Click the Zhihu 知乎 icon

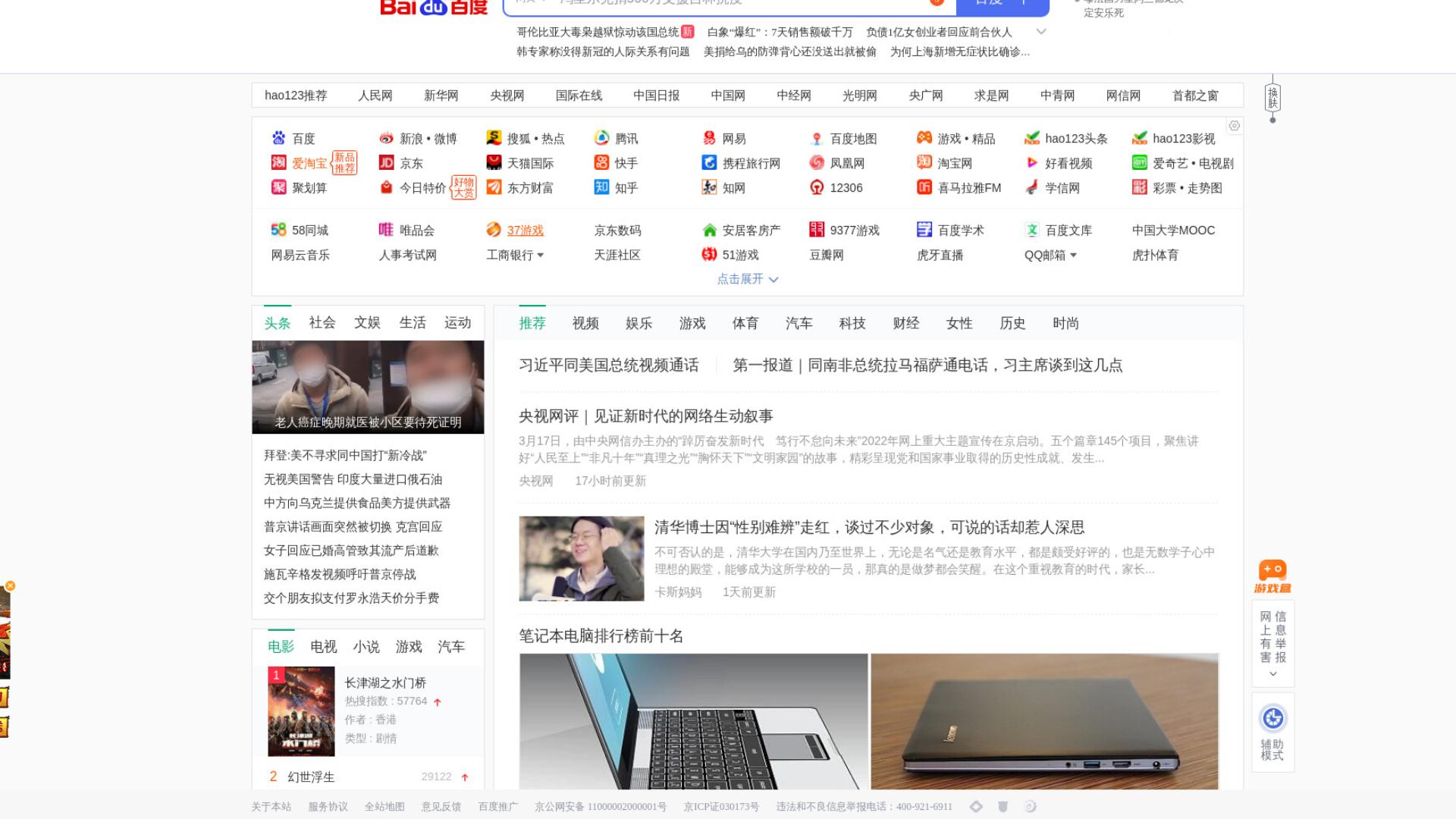601,187
